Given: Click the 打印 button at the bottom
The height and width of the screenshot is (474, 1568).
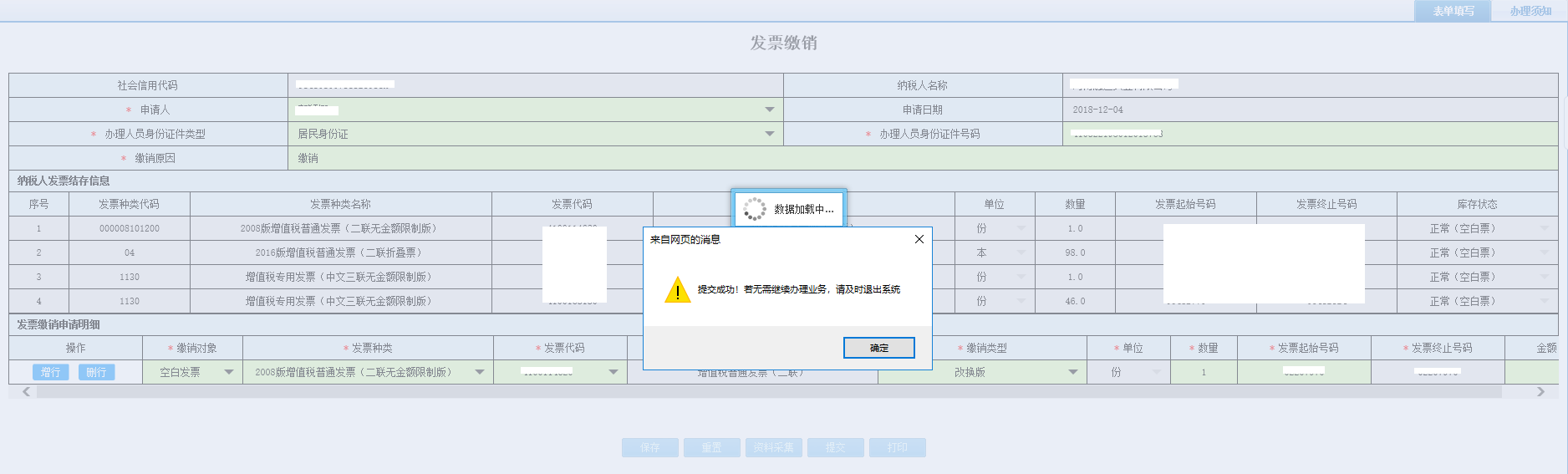Looking at the screenshot, I should (897, 447).
